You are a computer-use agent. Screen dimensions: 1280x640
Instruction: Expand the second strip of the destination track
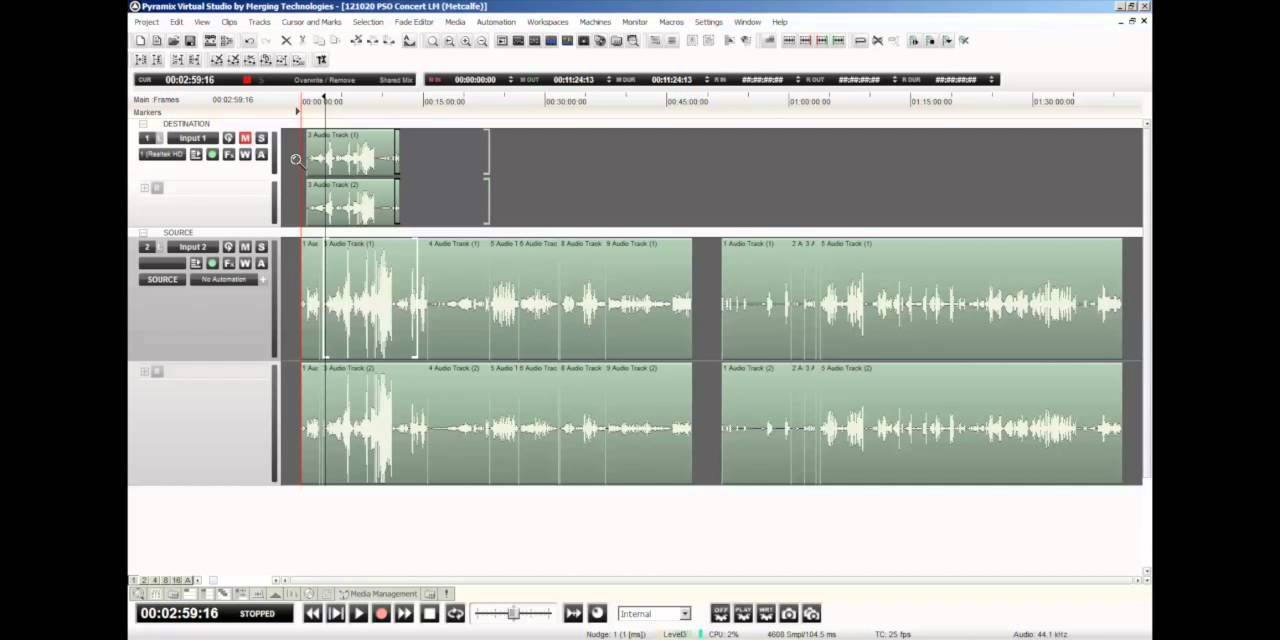click(144, 188)
